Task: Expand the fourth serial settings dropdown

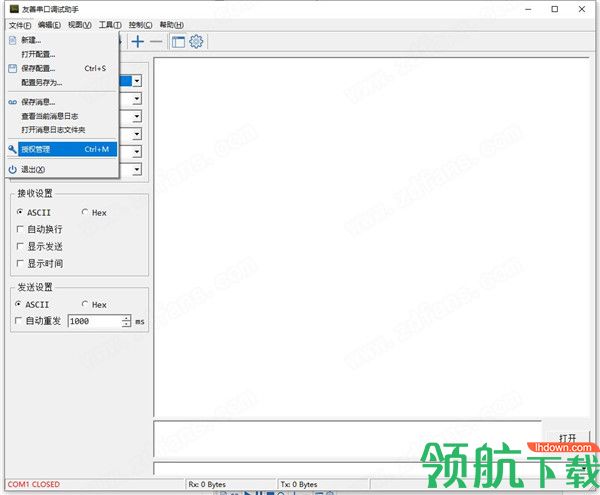Action: coord(137,134)
